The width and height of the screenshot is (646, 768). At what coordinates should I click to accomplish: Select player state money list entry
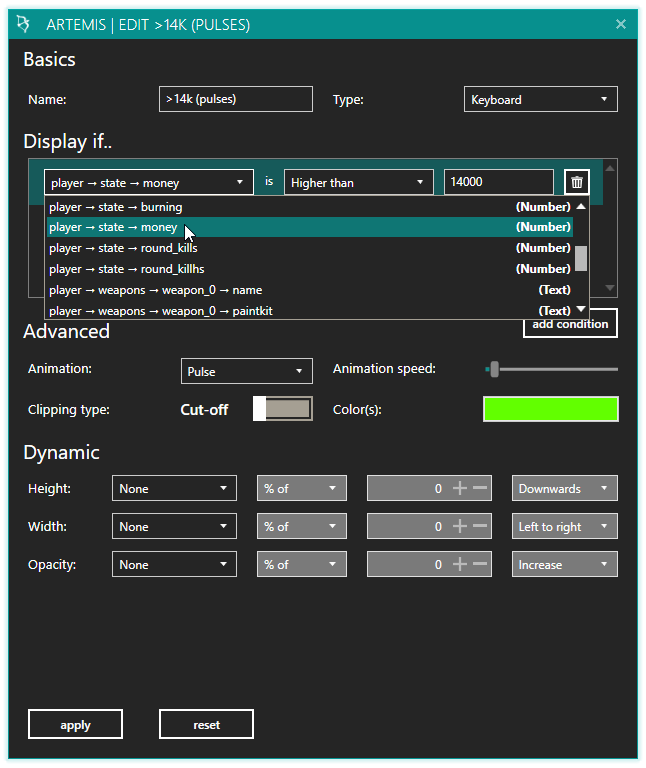[310, 227]
